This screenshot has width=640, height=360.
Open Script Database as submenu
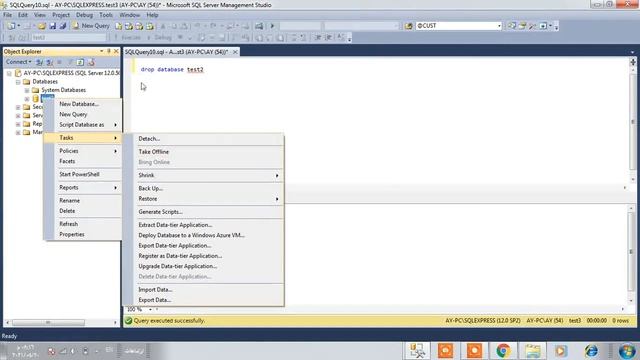83,124
